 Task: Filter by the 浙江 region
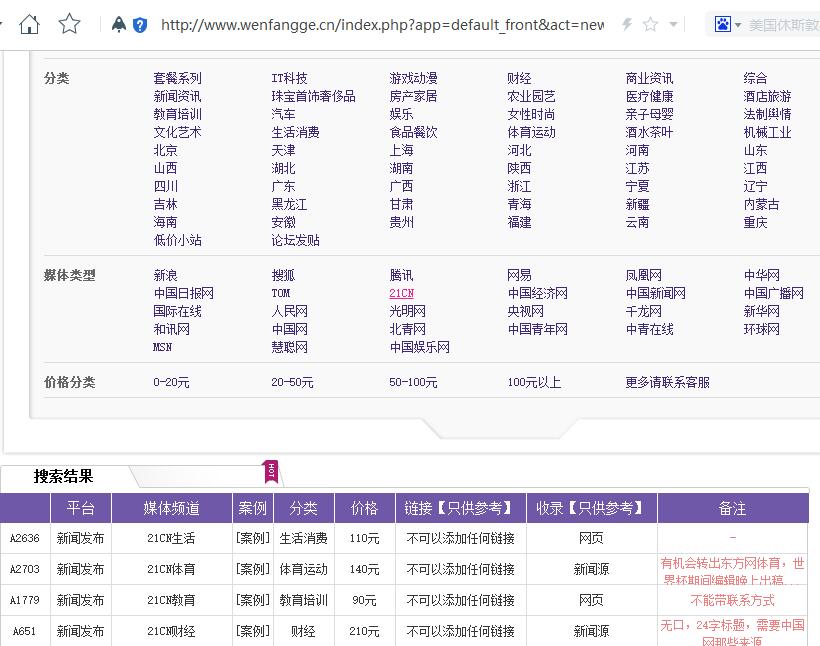pyautogui.click(x=519, y=186)
